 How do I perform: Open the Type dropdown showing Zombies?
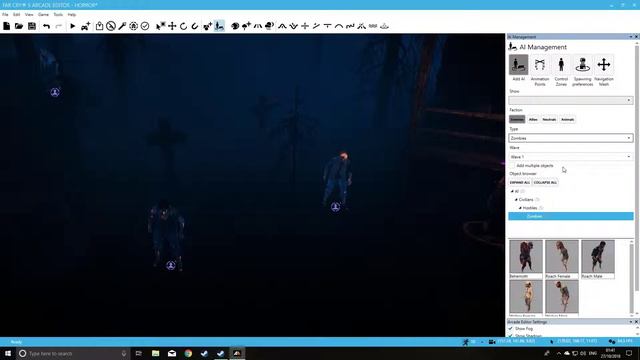tap(571, 138)
